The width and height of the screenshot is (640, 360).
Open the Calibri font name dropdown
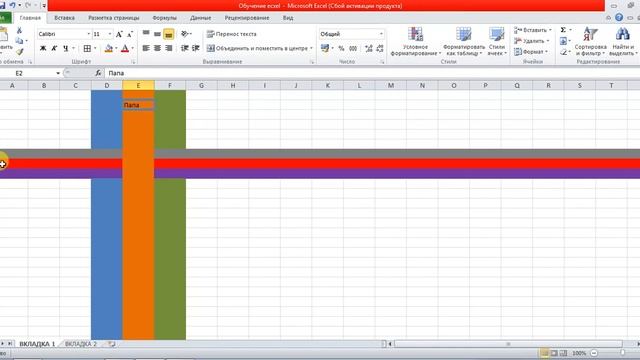click(89, 34)
